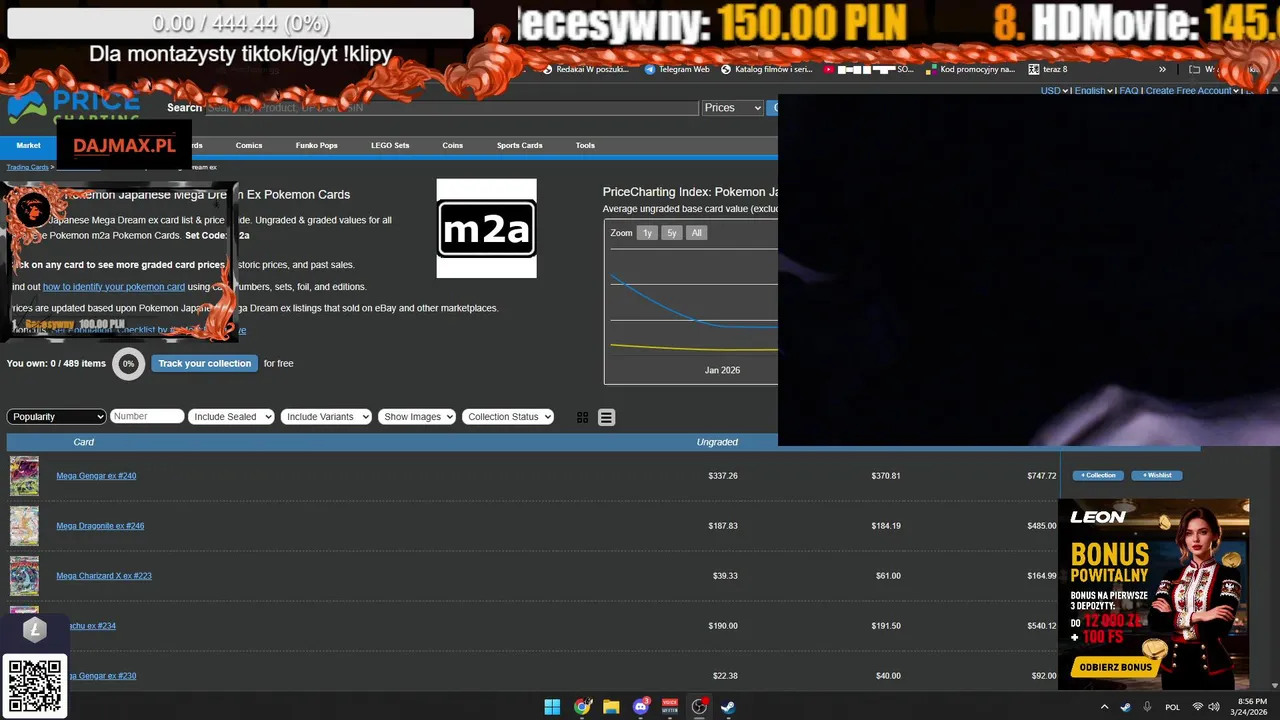Image resolution: width=1280 pixels, height=720 pixels.
Task: Open the Prices search type dropdown
Action: (732, 108)
